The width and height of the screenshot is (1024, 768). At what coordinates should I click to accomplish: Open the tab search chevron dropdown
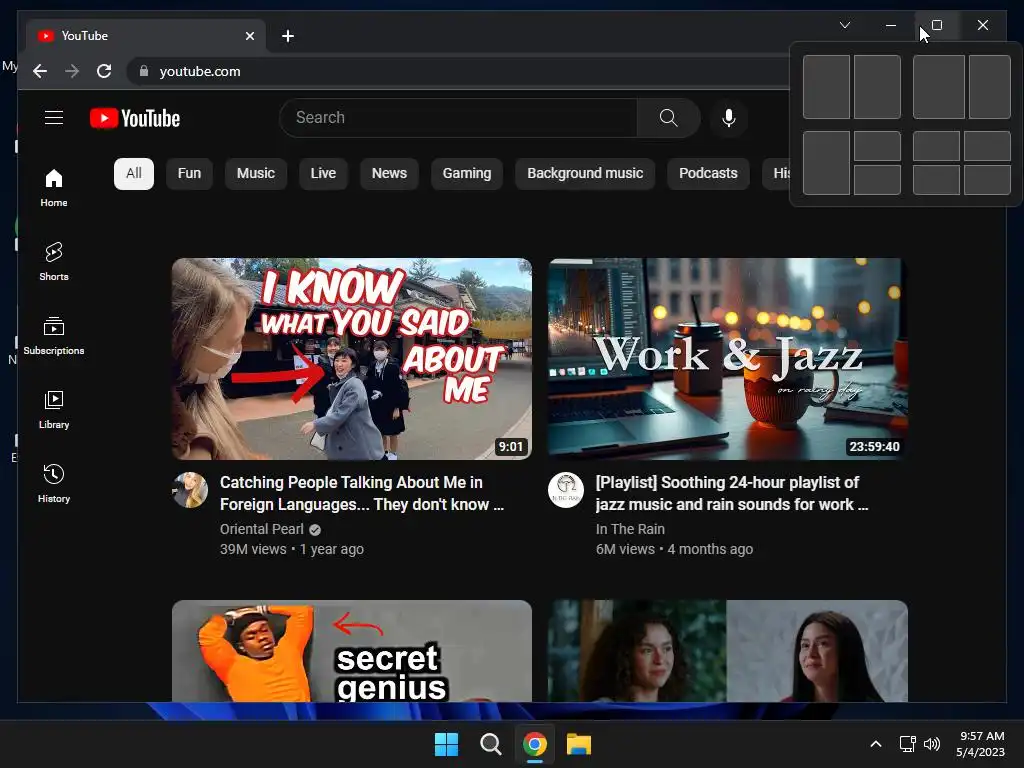844,25
